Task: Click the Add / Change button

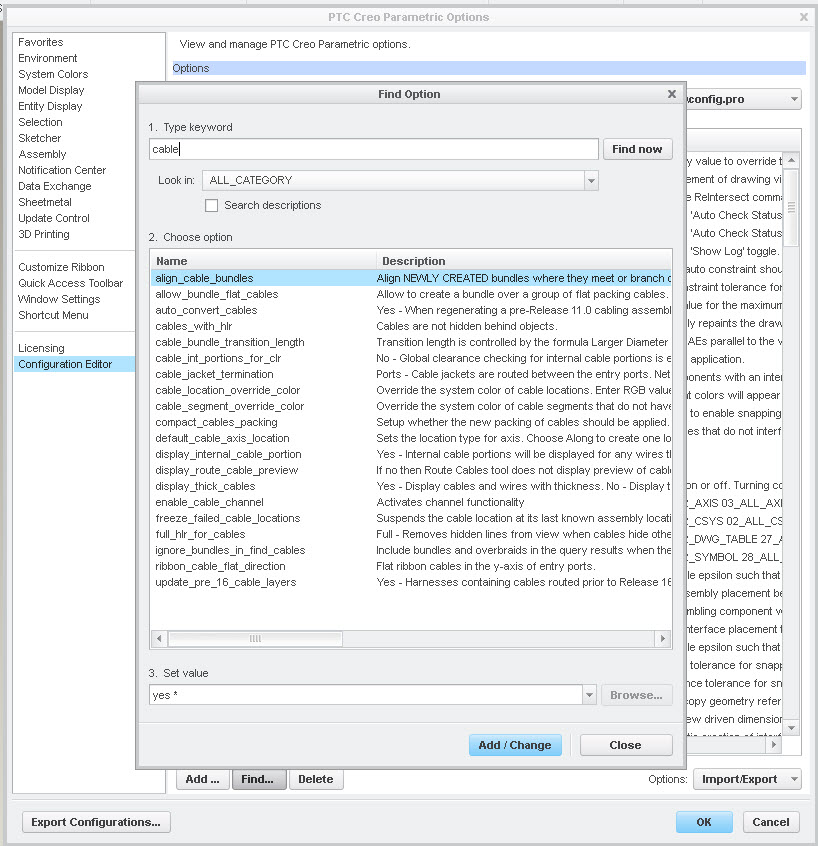Action: click(x=515, y=745)
